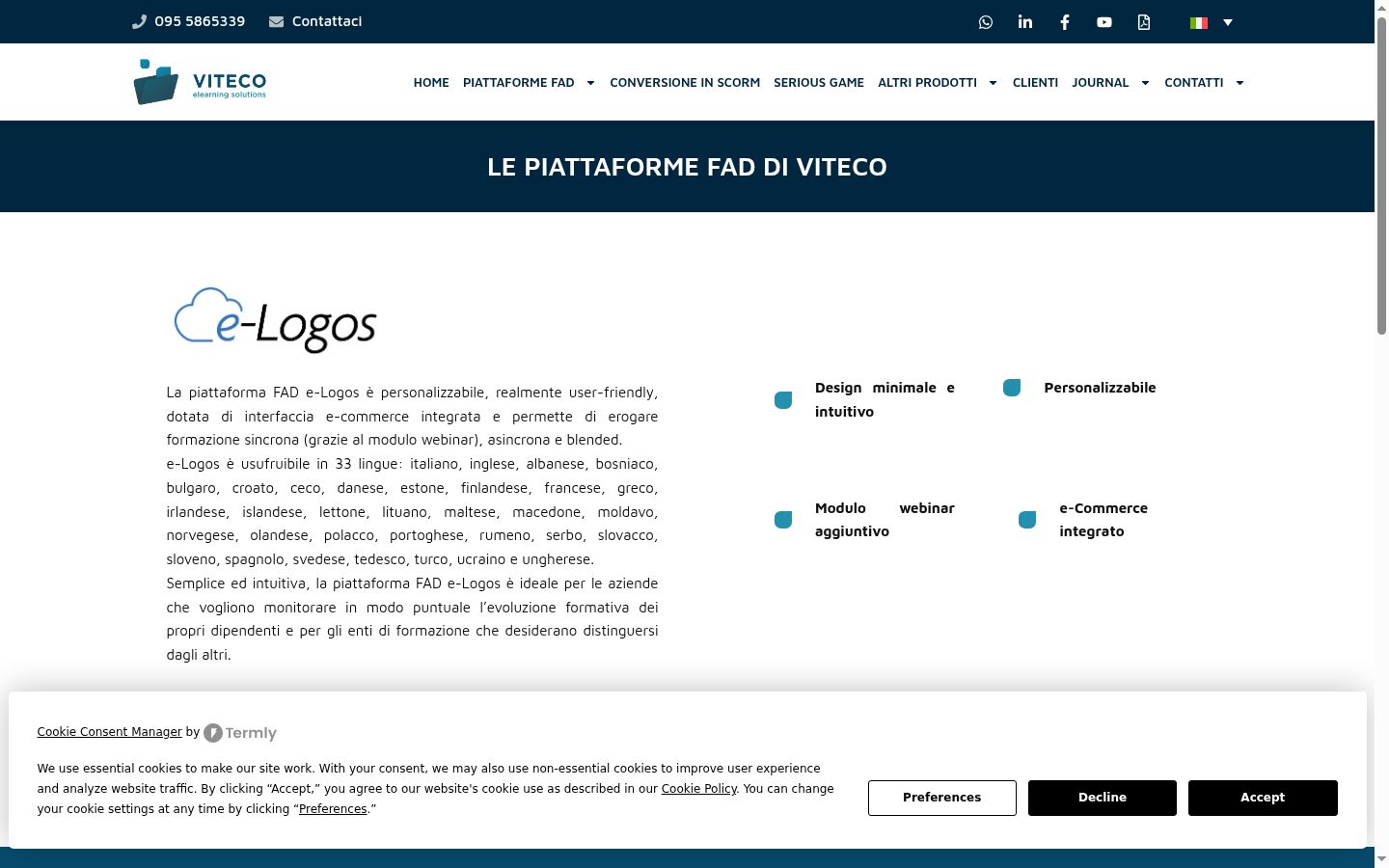Open the YouTube channel icon
1389x868 pixels.
1104,22
